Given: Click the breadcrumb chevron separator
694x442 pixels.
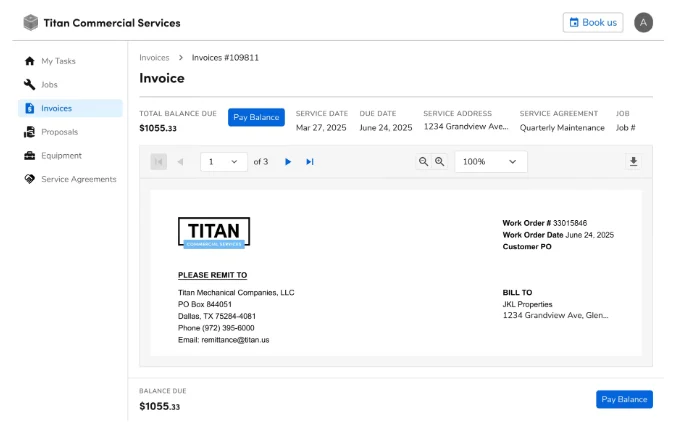Looking at the screenshot, I should coord(181,58).
